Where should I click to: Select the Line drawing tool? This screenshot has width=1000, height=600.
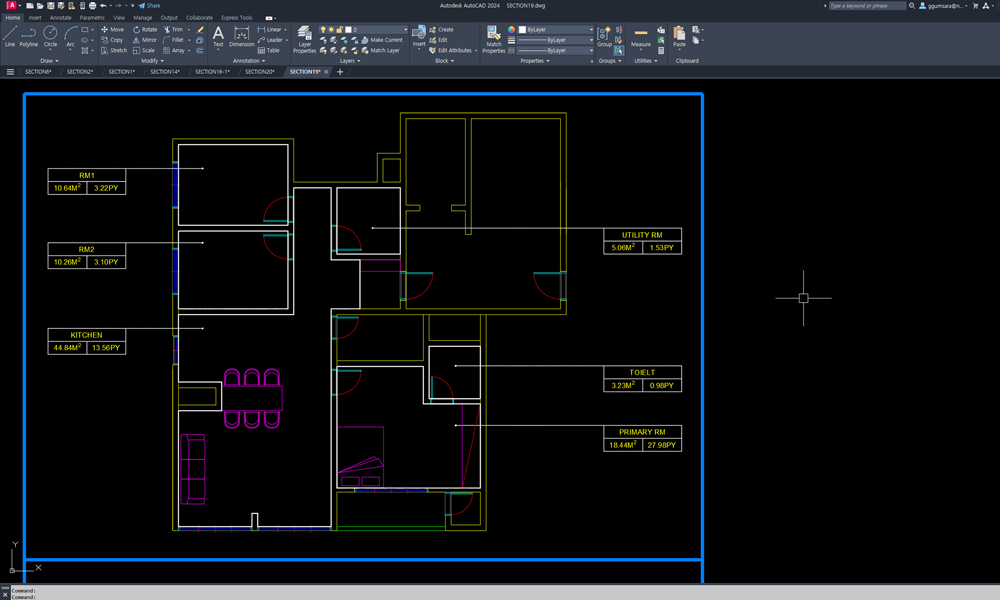10,36
